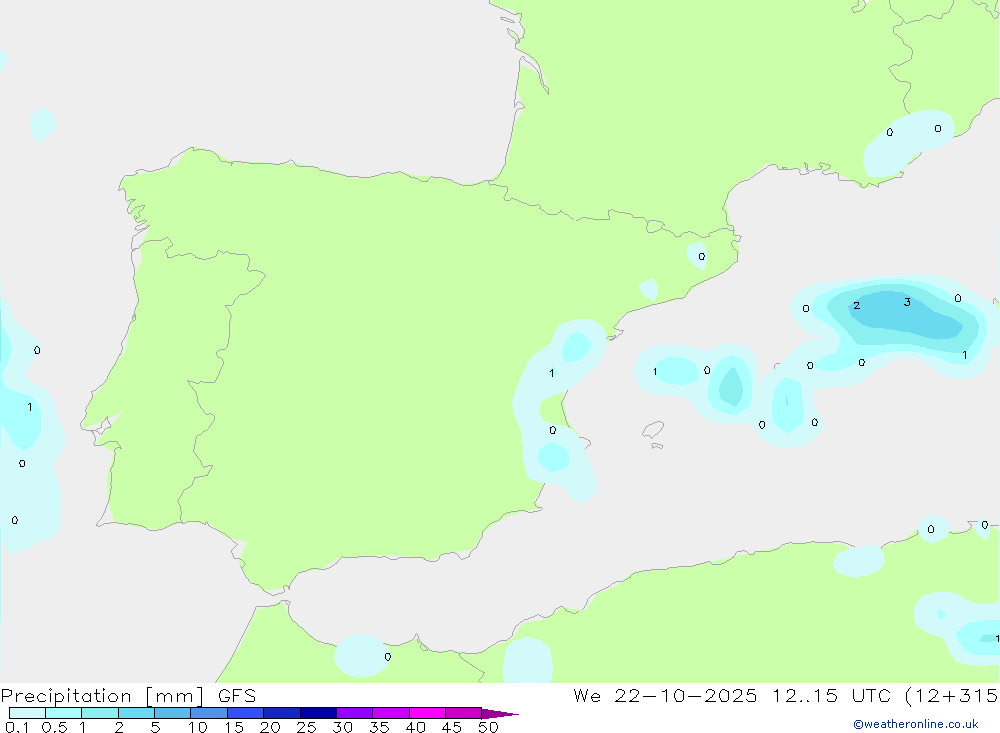Click the legend value label '15'
Viewport: 1000px width, 733px height.
(234, 727)
